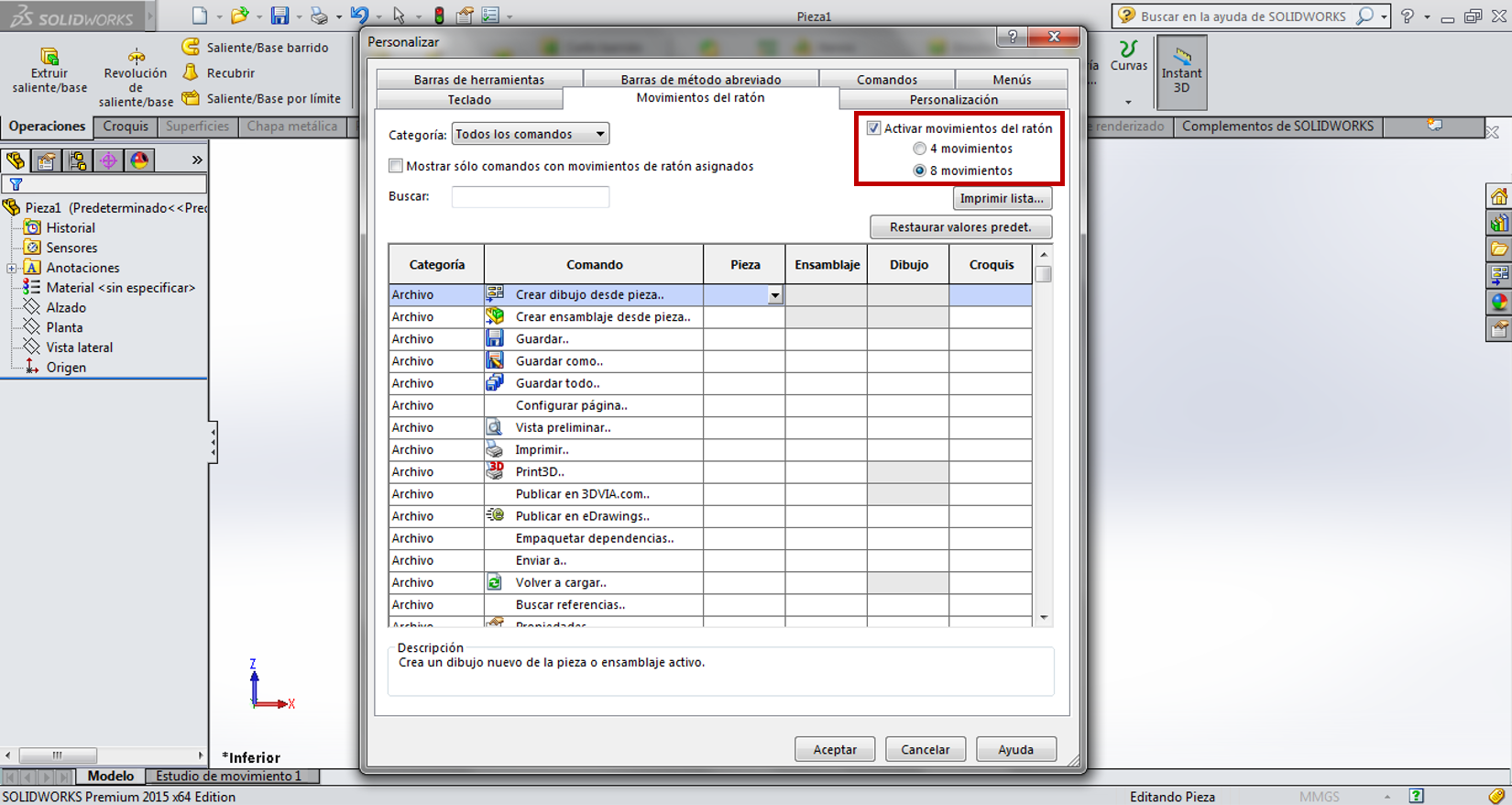1512x805 pixels.
Task: Click the Print icon in top toolbar
Action: [319, 16]
